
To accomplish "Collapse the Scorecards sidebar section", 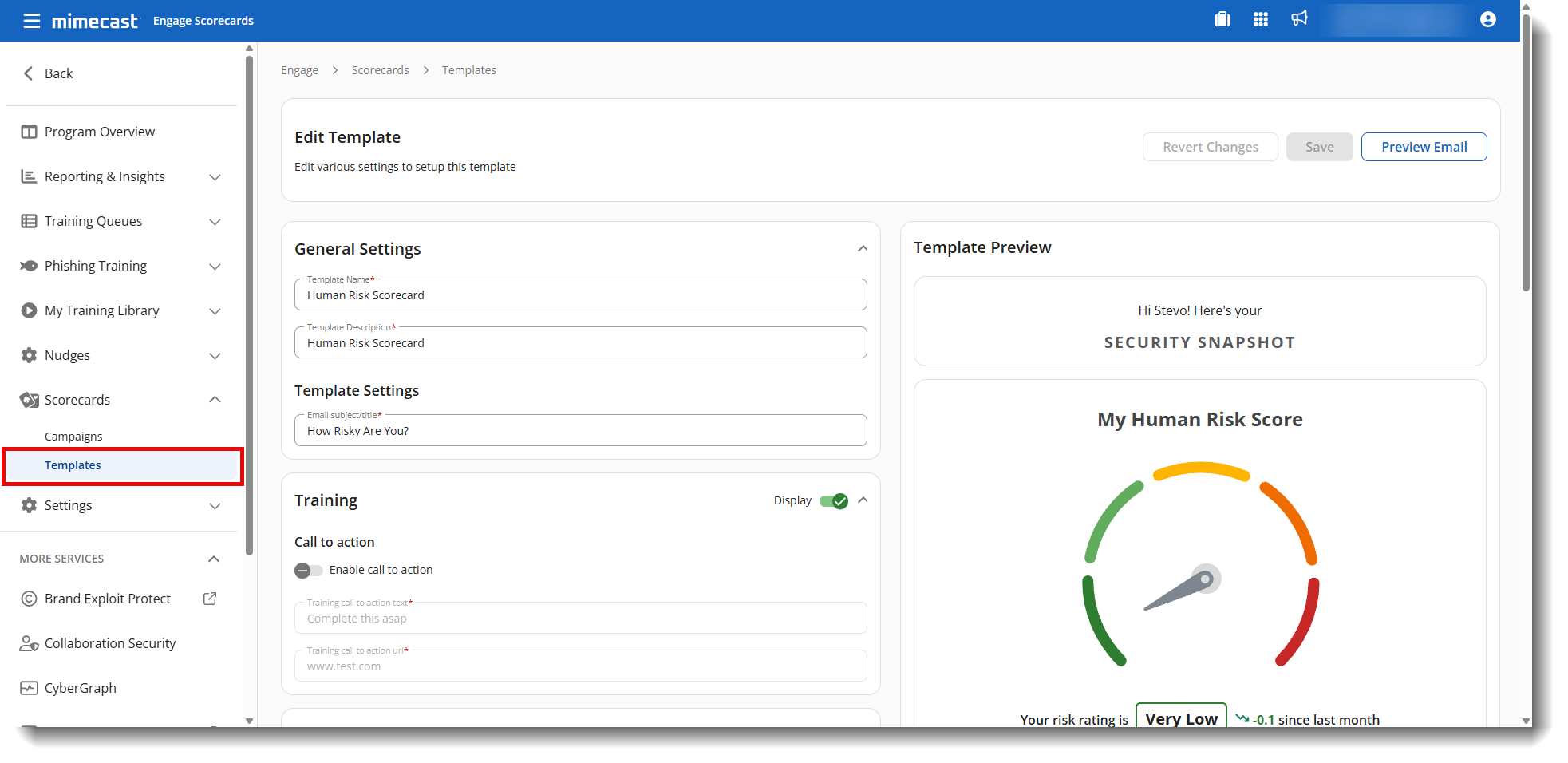I will click(x=215, y=400).
